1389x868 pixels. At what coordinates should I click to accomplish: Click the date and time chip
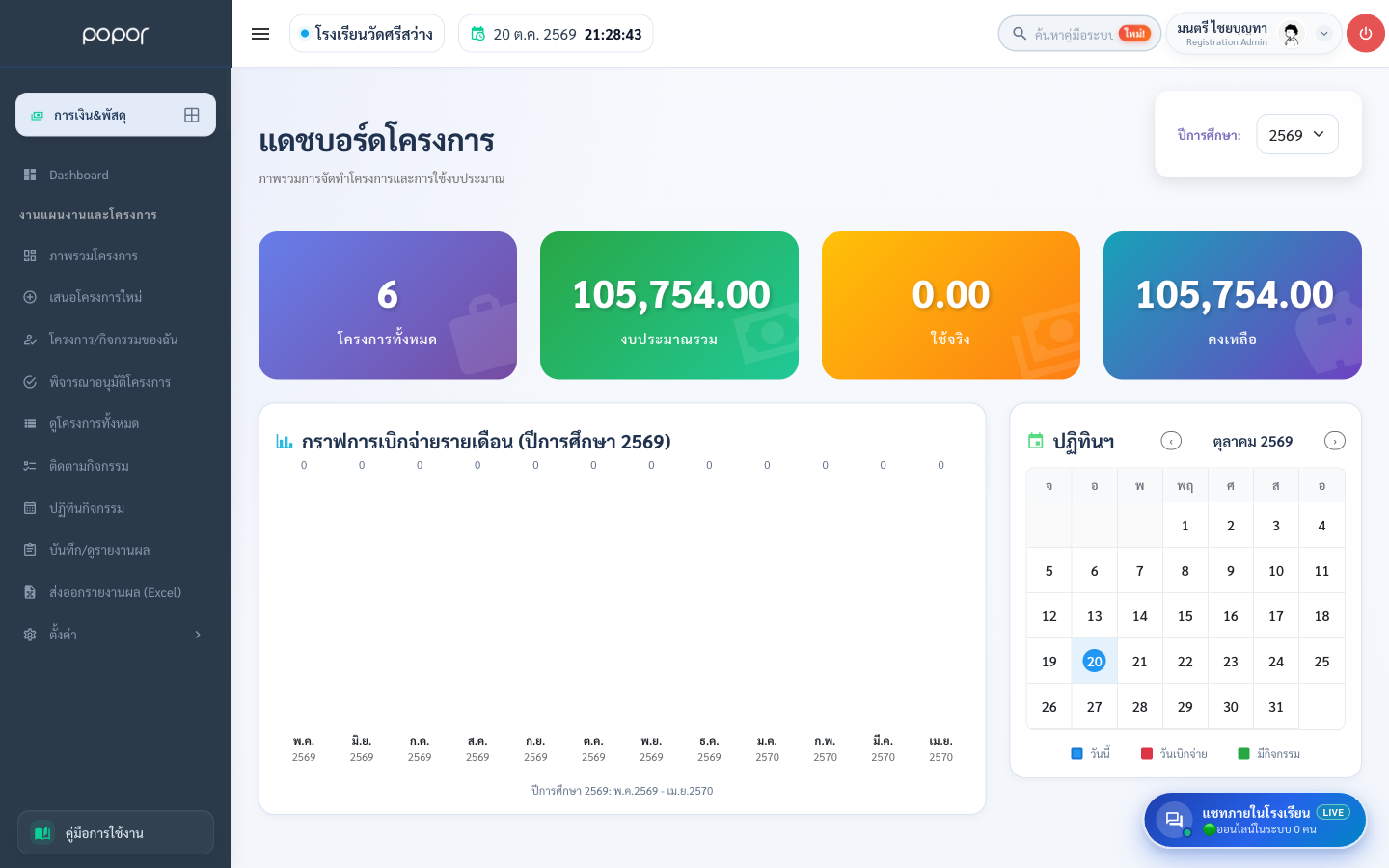[x=556, y=34]
